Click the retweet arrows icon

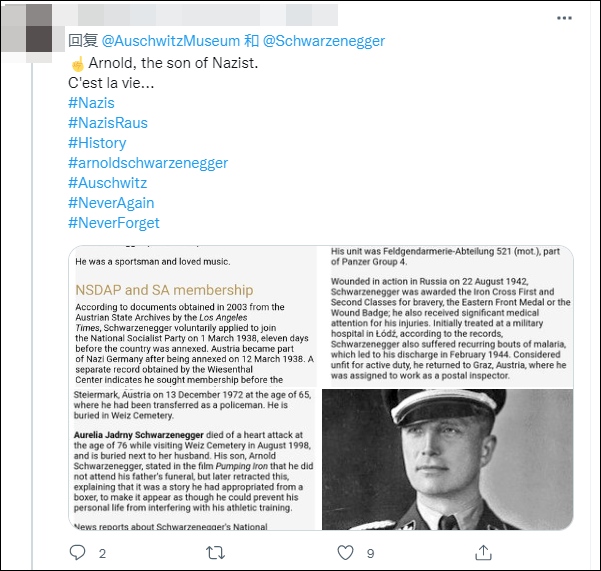(215, 553)
